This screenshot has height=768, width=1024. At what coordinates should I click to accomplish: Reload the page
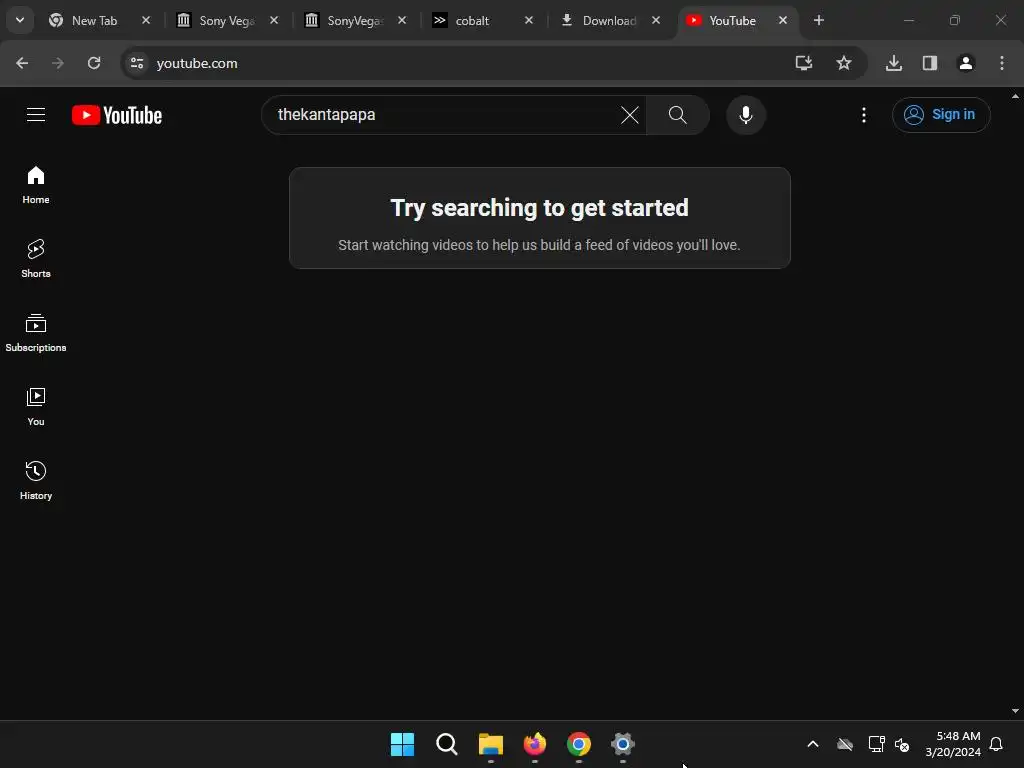coord(94,63)
